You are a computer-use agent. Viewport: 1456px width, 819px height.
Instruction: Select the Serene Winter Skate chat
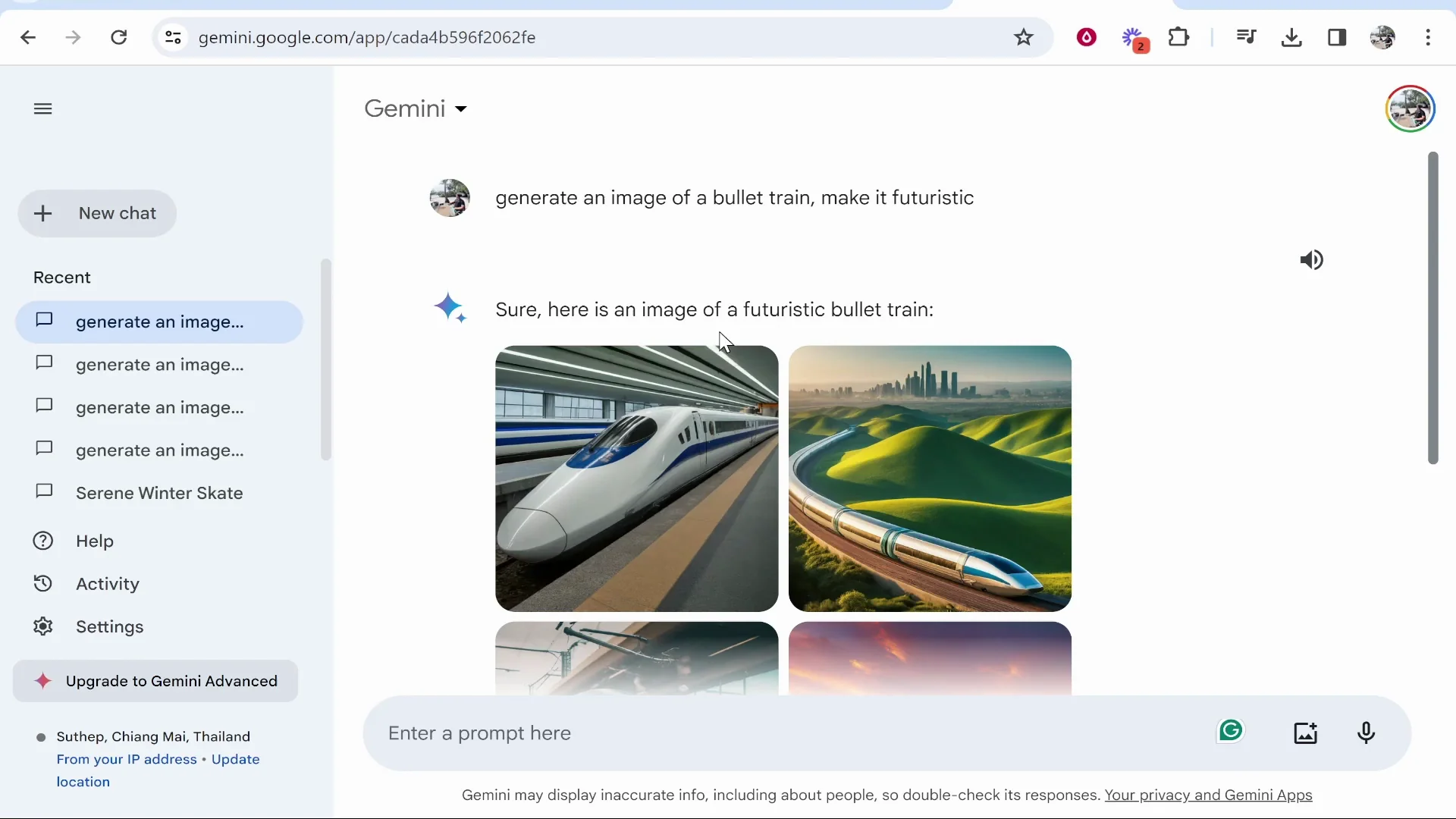click(x=158, y=493)
